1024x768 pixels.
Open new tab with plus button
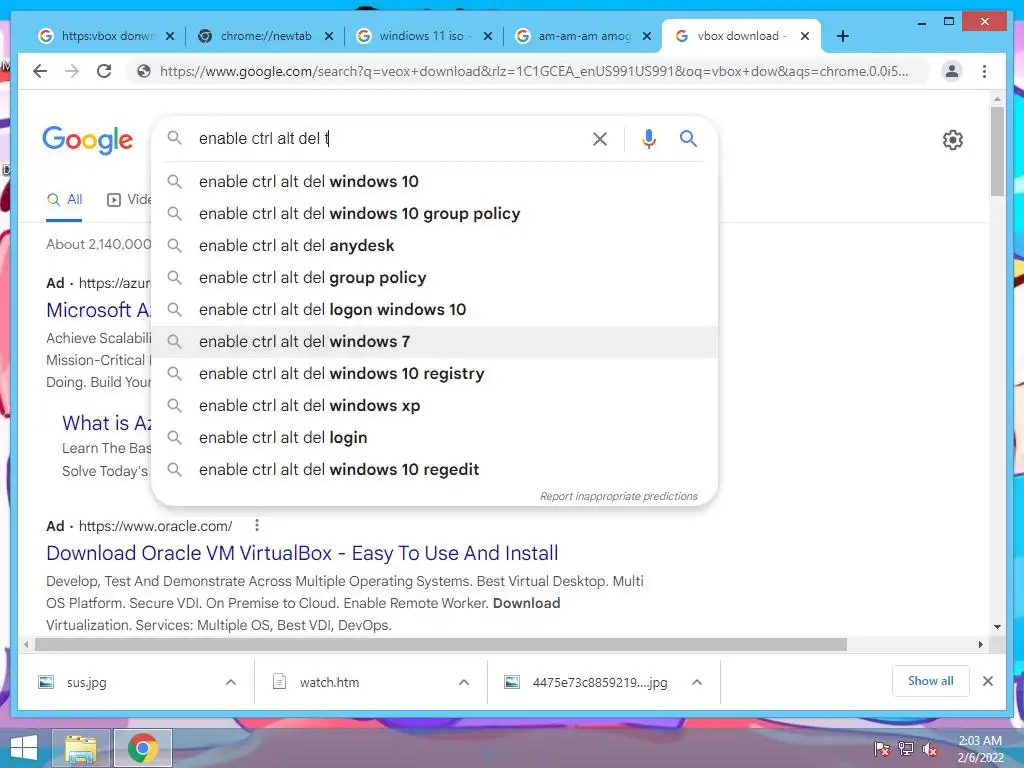coord(842,36)
